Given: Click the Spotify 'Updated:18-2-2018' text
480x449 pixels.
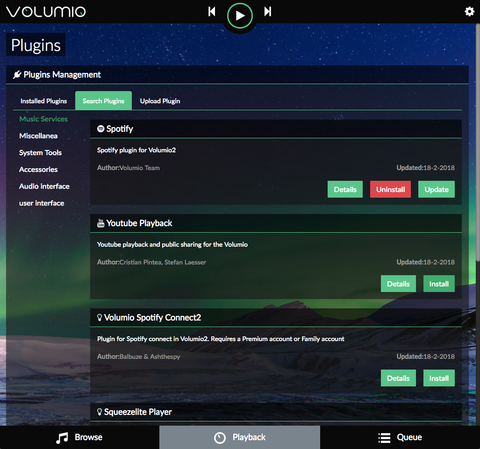Looking at the screenshot, I should click(425, 168).
